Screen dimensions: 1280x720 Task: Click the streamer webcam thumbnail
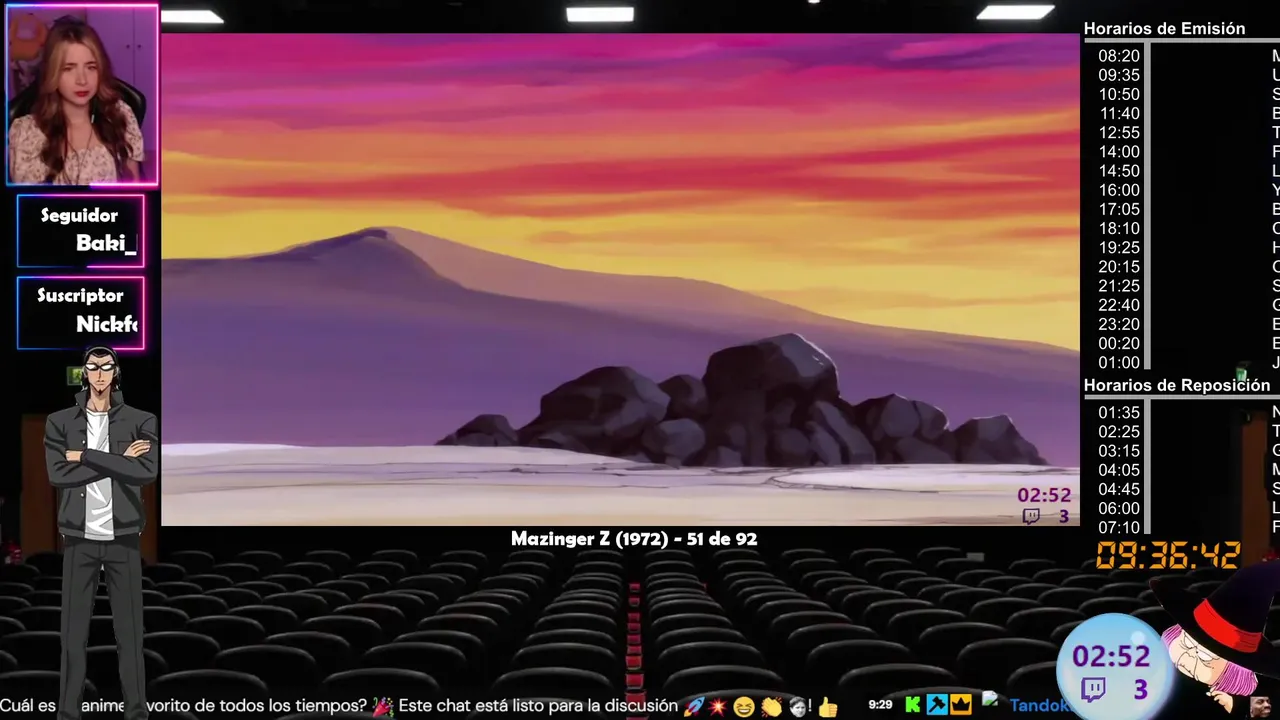tap(82, 95)
